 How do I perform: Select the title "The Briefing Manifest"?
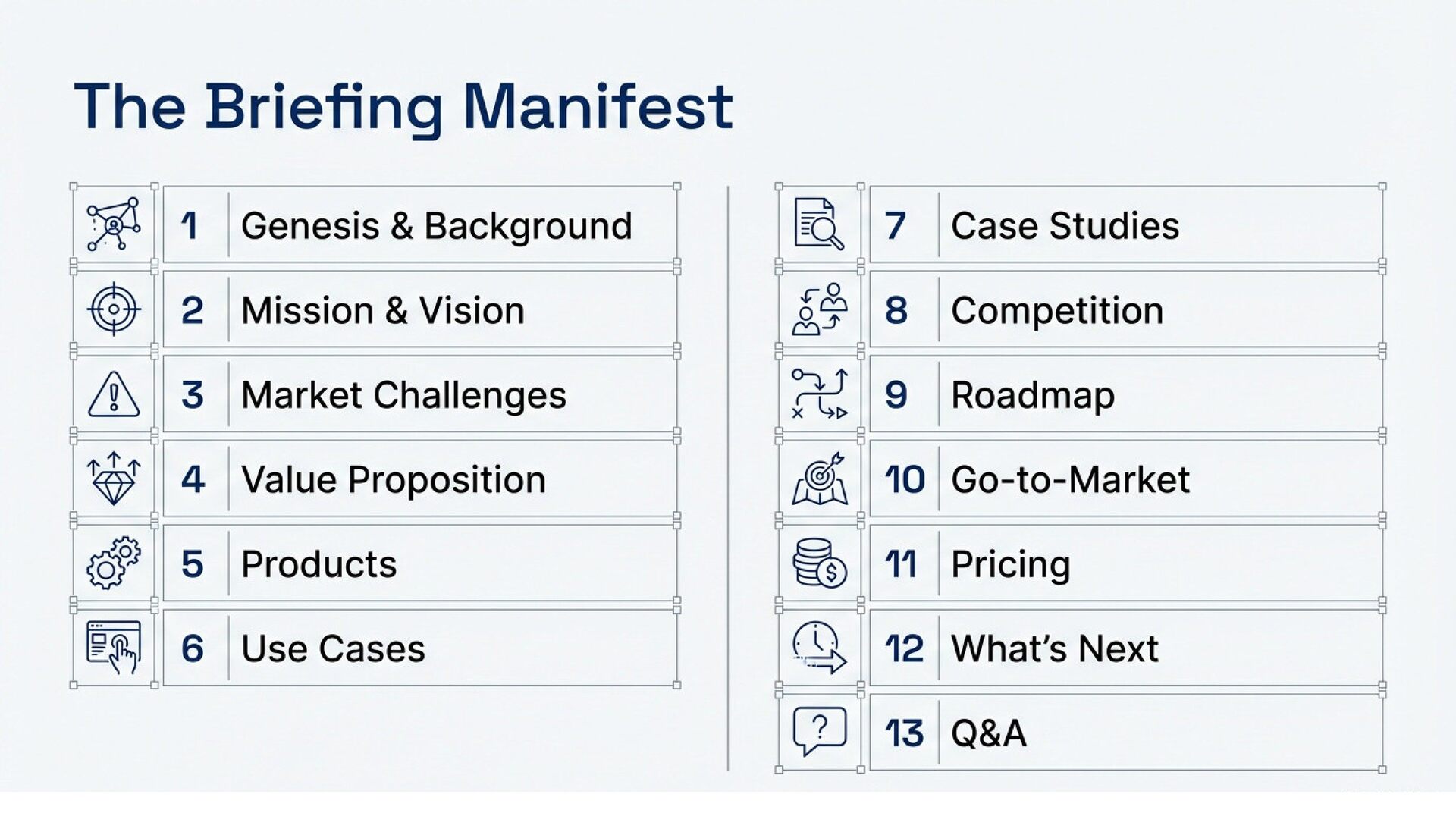click(x=403, y=107)
